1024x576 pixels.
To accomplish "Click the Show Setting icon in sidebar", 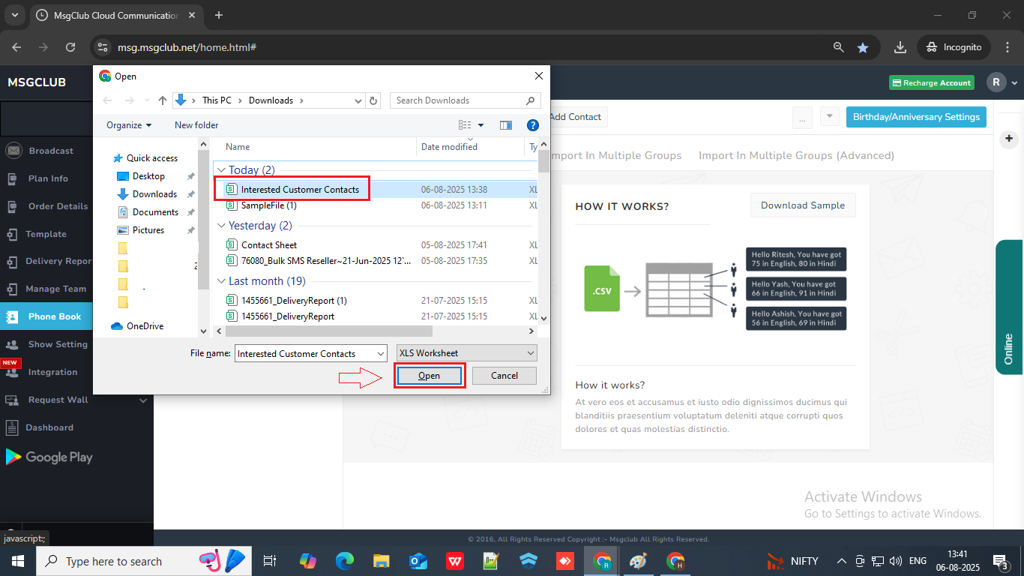I will pos(12,344).
